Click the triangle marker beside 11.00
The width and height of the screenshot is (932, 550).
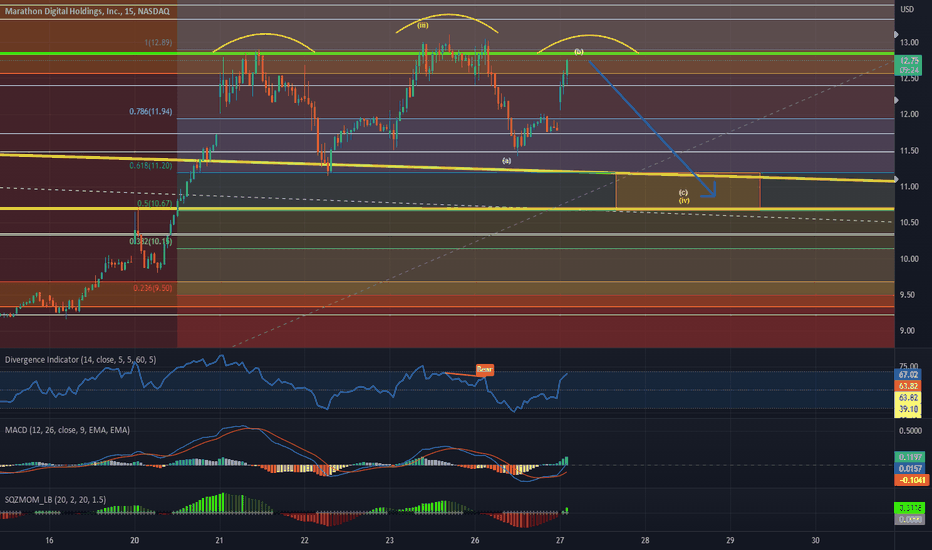[x=896, y=179]
